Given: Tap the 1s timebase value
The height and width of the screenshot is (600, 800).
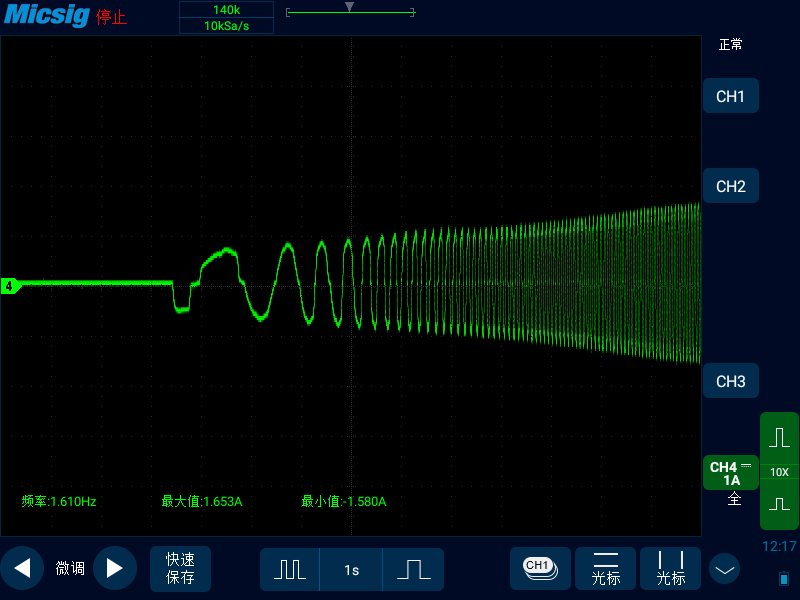Looking at the screenshot, I should [x=351, y=570].
